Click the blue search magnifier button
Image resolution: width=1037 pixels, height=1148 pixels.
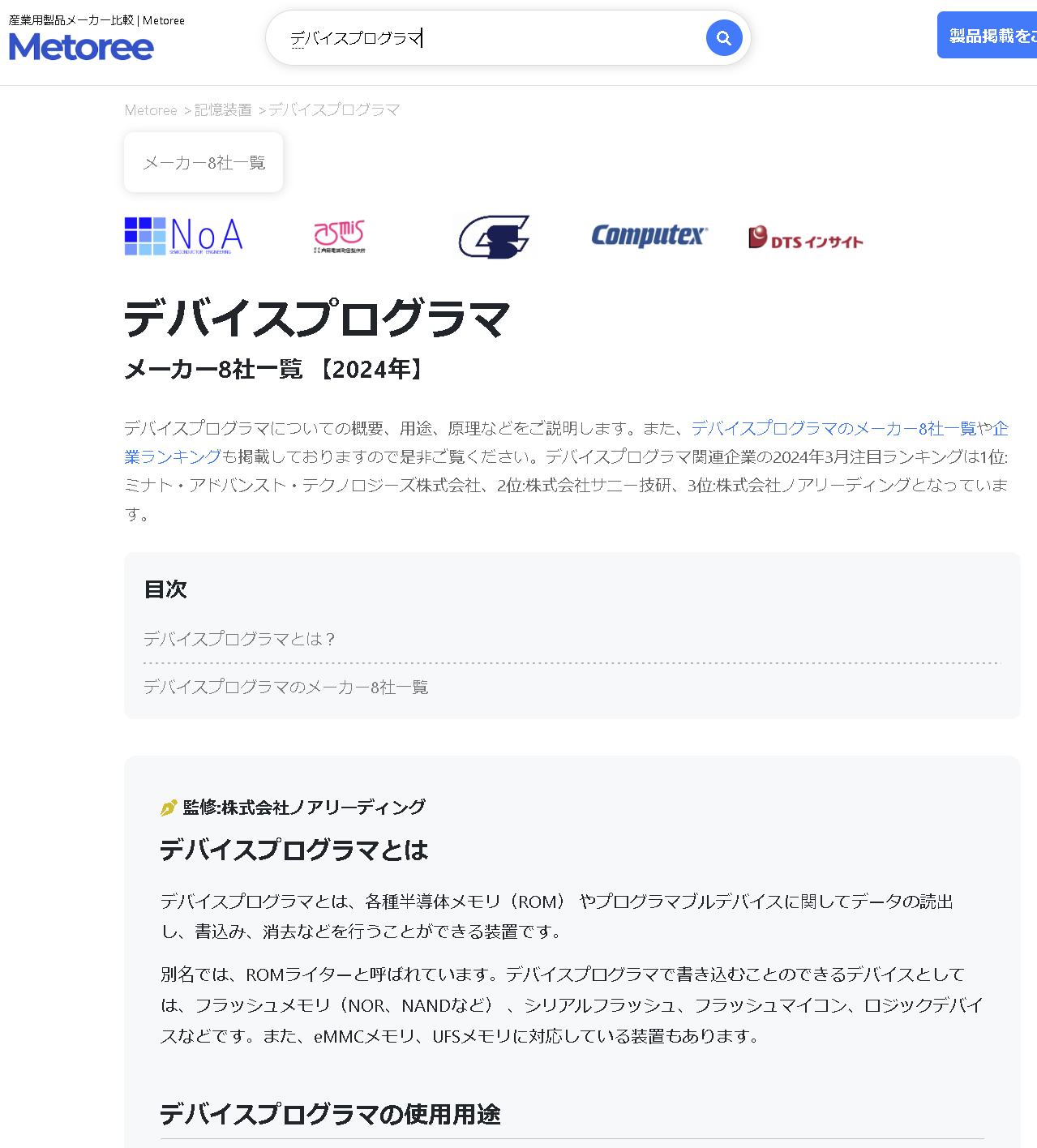(724, 38)
